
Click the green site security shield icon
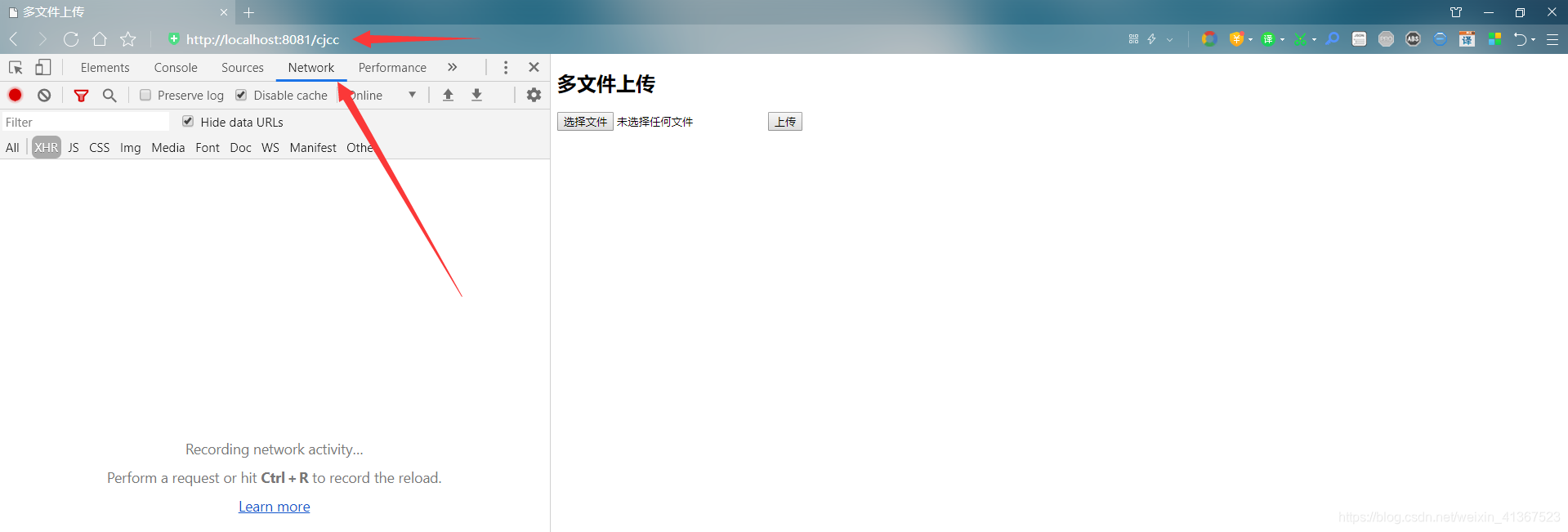[x=173, y=38]
